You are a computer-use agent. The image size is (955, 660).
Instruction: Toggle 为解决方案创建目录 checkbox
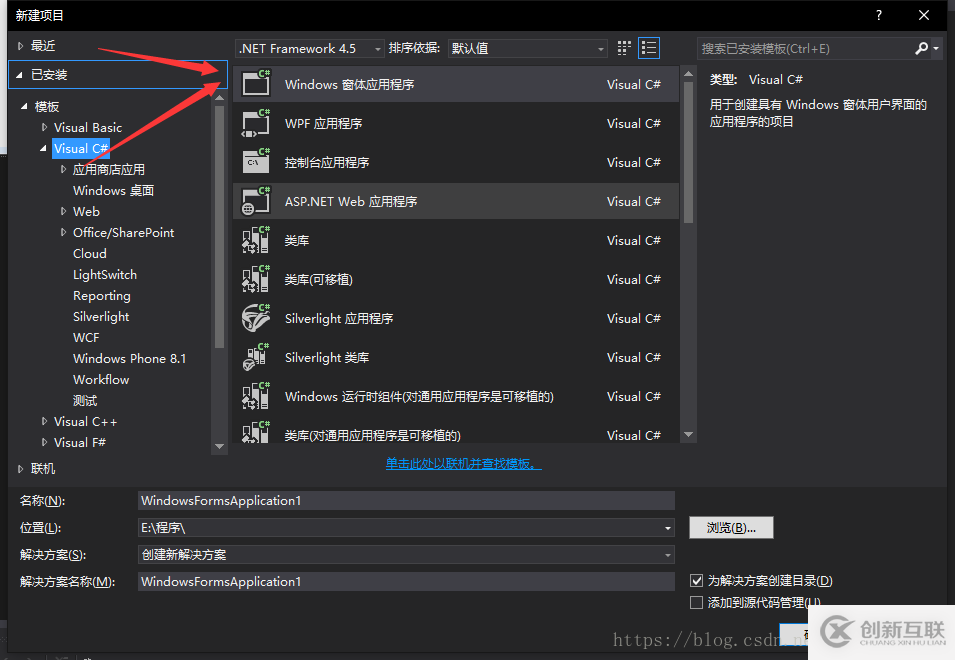point(696,580)
